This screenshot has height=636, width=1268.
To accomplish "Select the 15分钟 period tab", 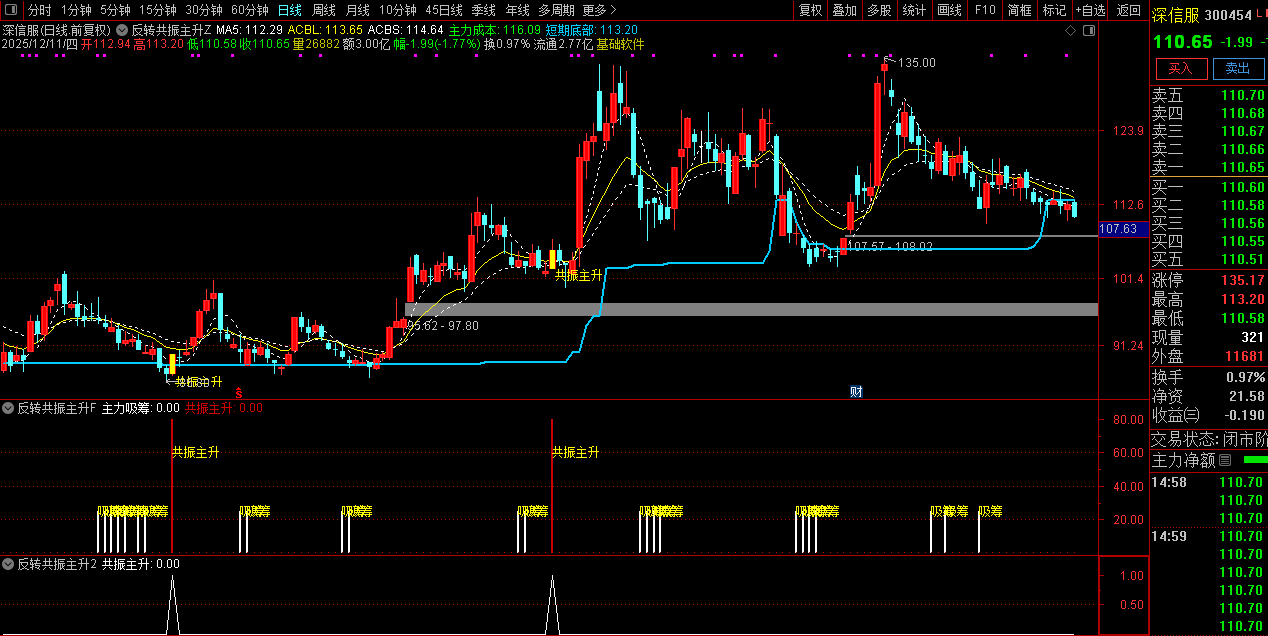I will (x=157, y=10).
